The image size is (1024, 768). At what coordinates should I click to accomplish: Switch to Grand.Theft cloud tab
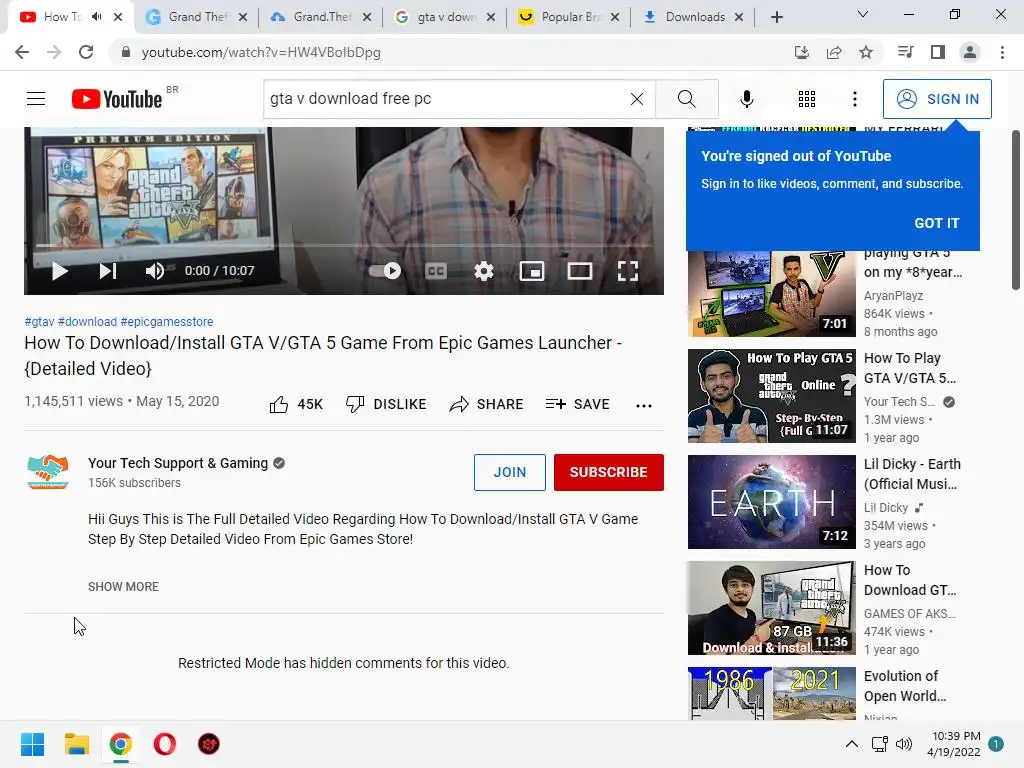[321, 17]
